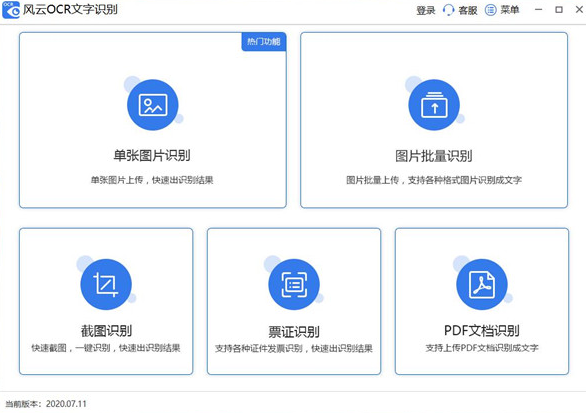Click the 热门功能 badge
586x413 pixels.
pyautogui.click(x=264, y=41)
